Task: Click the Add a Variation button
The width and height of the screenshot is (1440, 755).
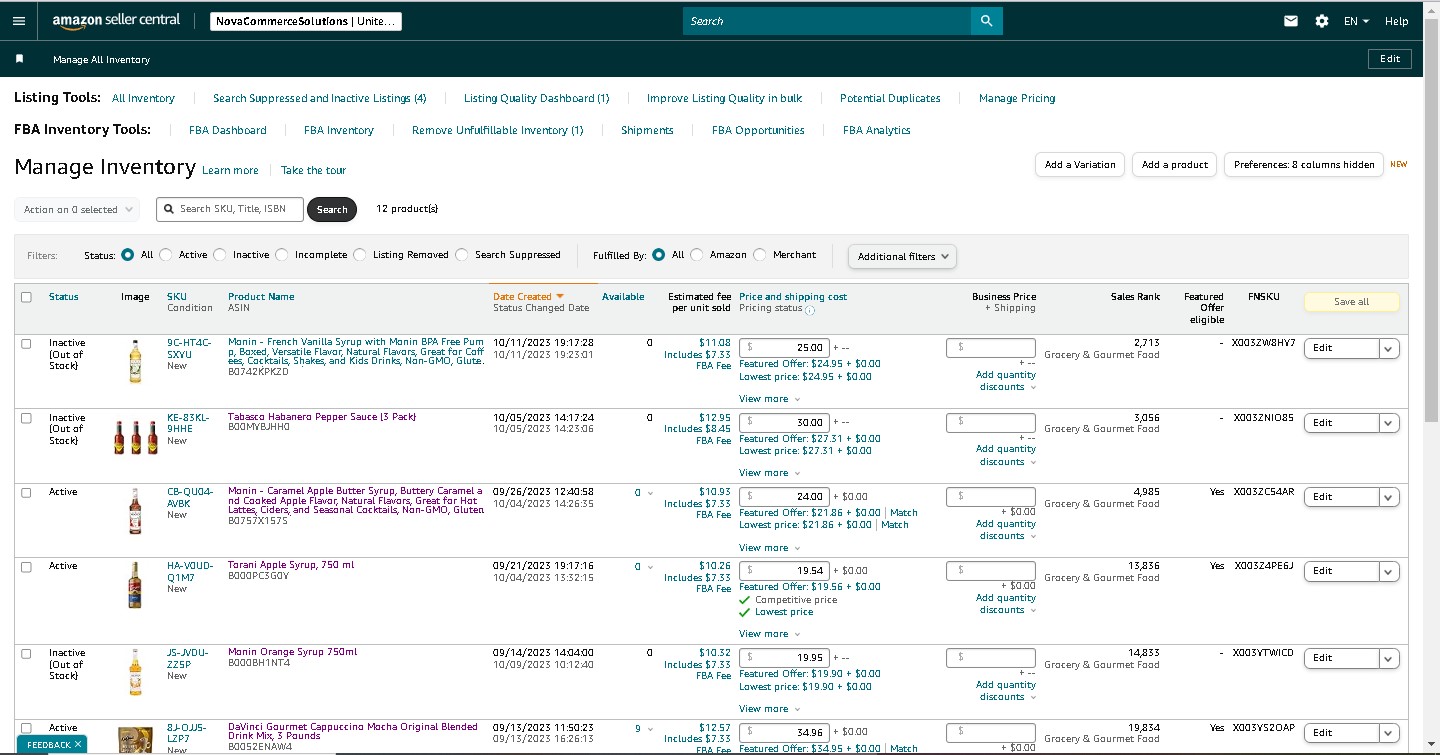Action: 1080,165
